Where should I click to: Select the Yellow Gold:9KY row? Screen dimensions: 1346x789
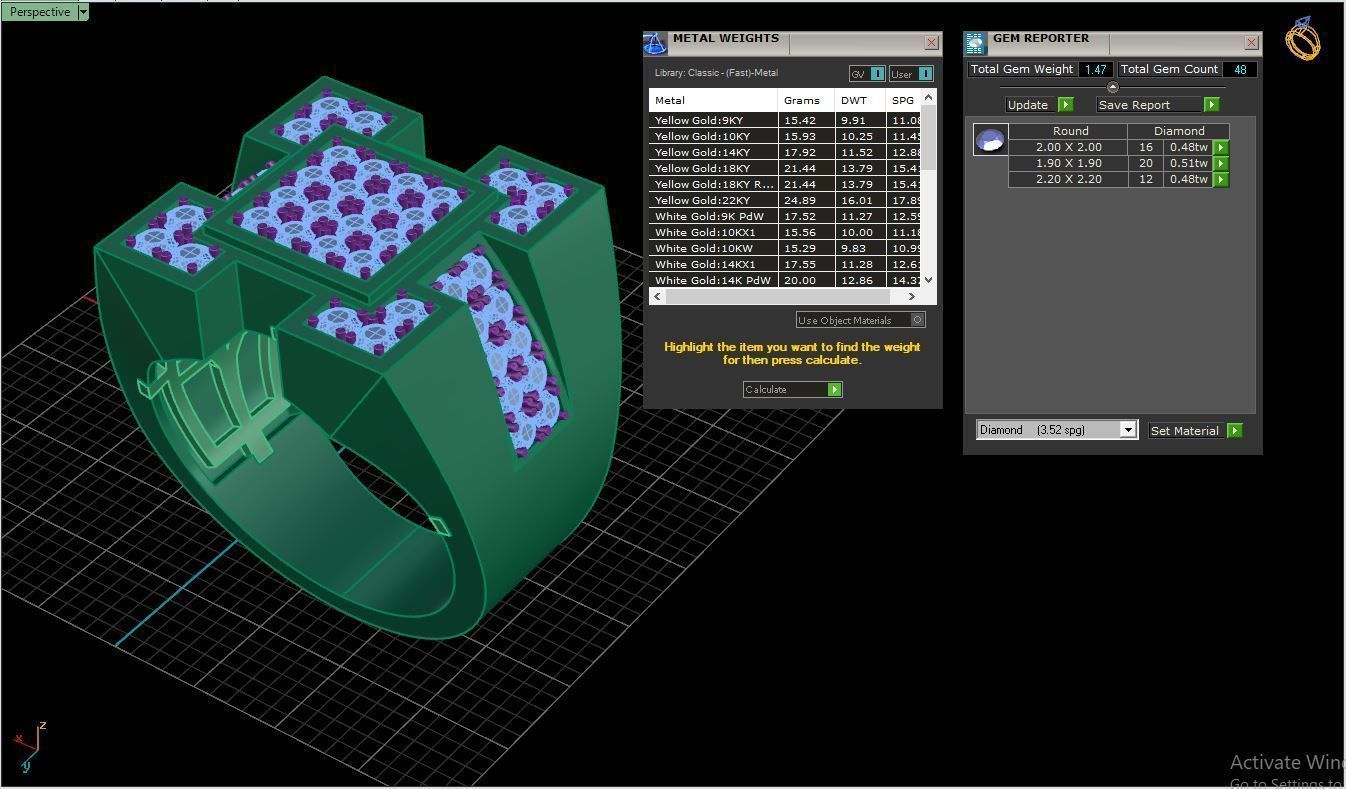pyautogui.click(x=785, y=120)
